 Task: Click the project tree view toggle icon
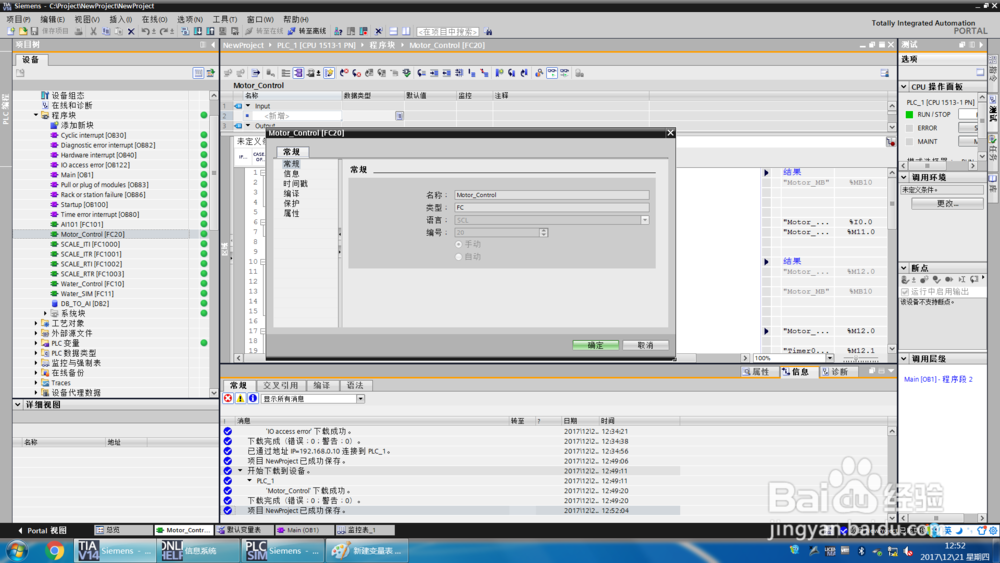[198, 73]
